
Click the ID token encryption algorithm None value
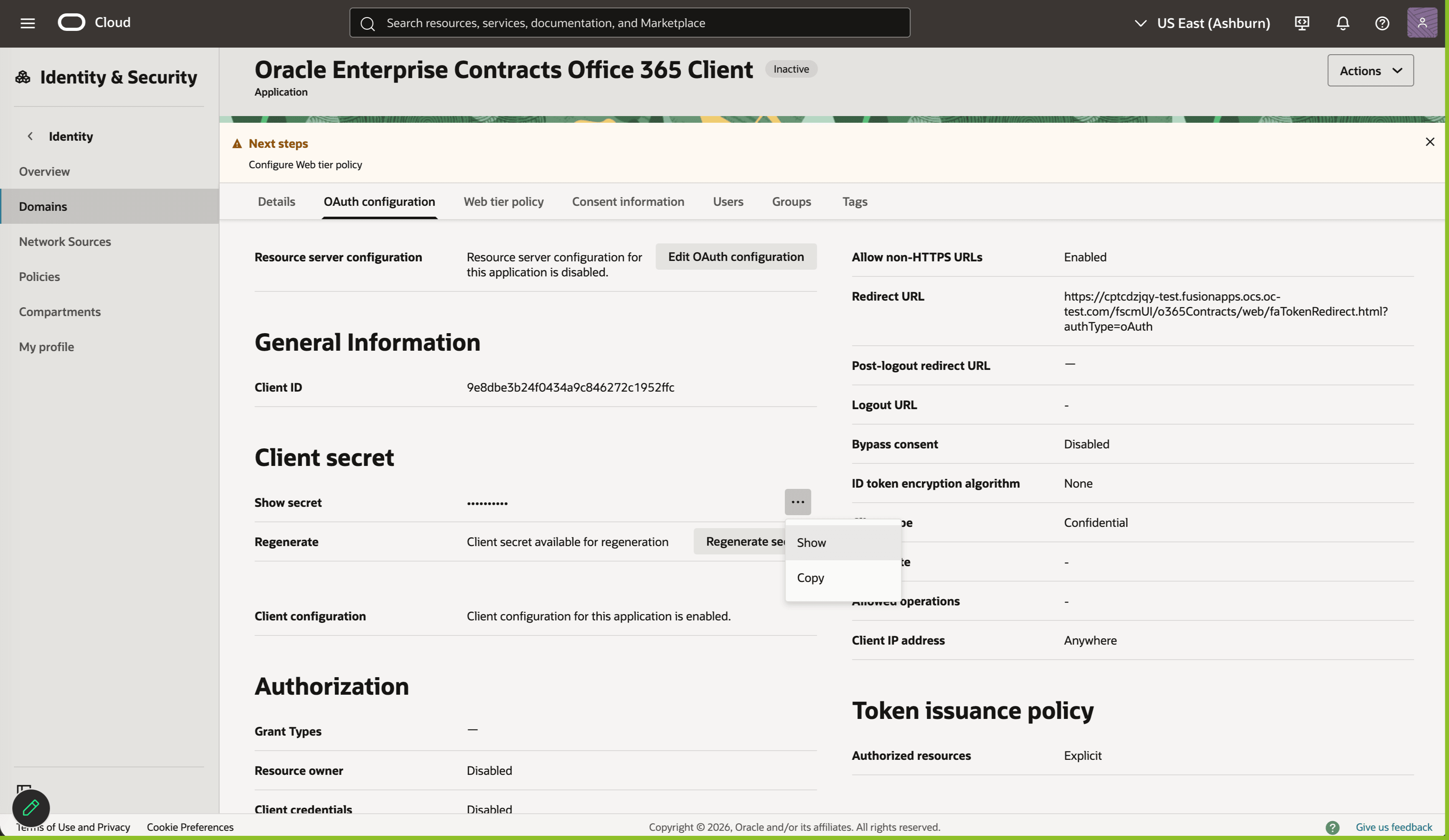pos(1078,484)
